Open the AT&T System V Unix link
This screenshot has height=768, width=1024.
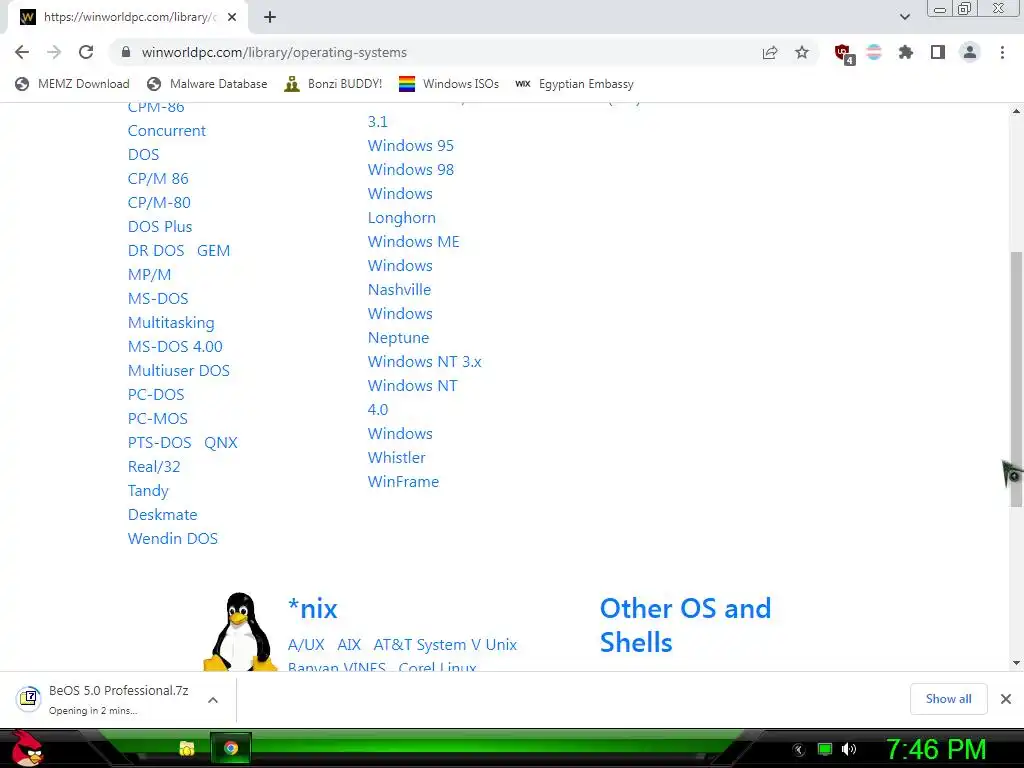pos(445,645)
